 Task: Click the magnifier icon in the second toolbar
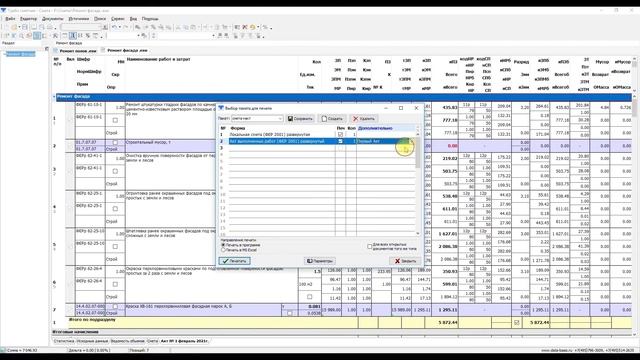pyautogui.click(x=21, y=36)
